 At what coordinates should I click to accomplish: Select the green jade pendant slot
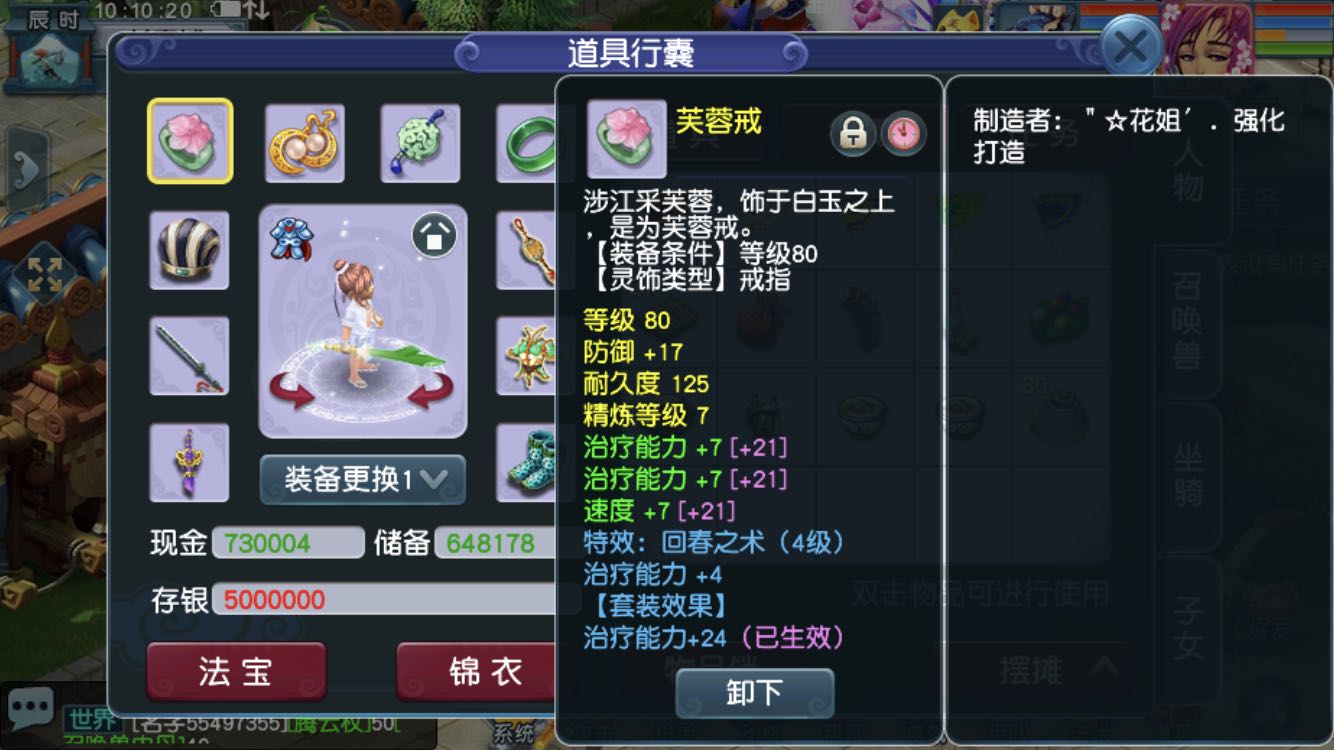pyautogui.click(x=420, y=143)
